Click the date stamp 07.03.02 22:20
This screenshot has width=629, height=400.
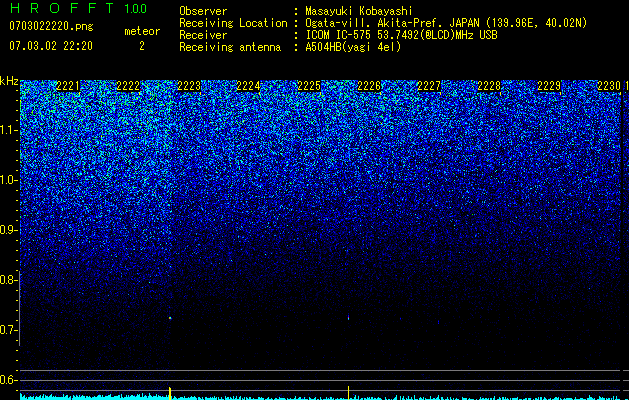(51, 46)
